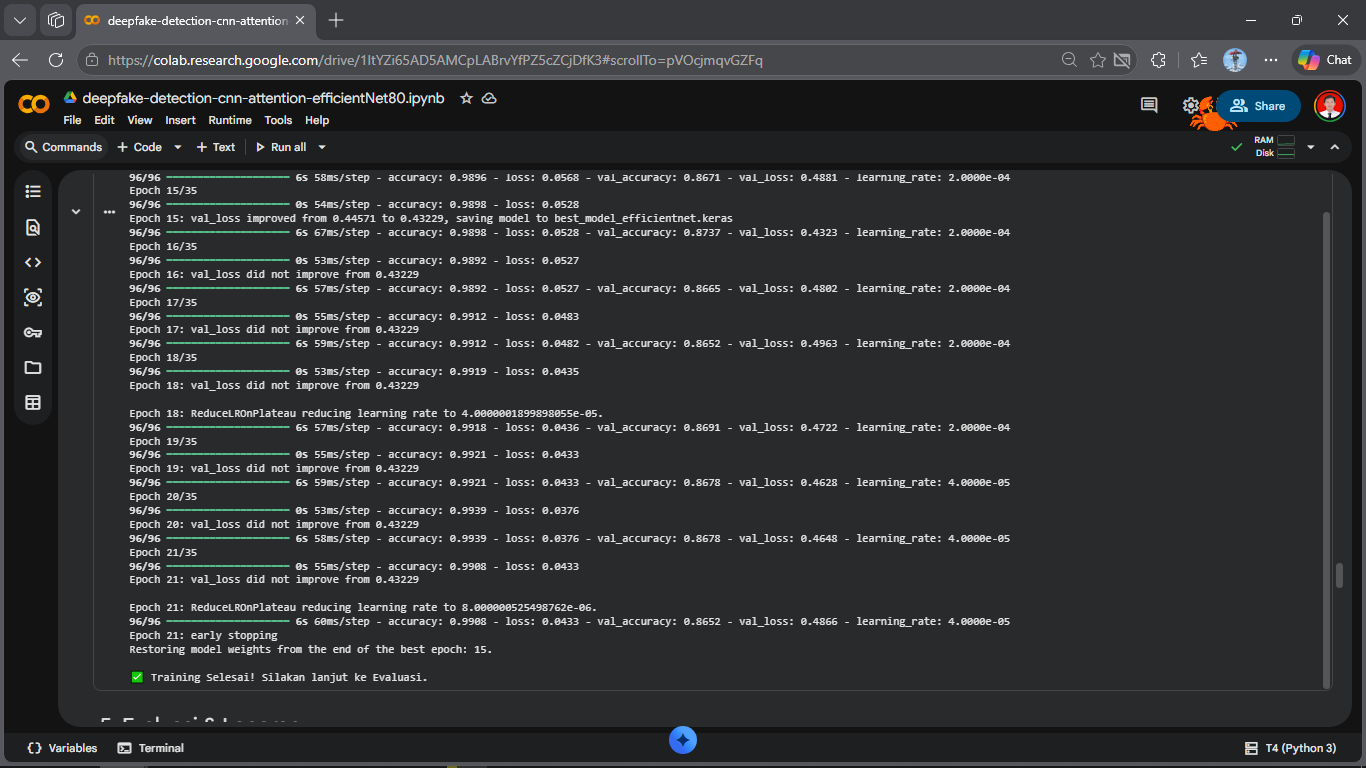
Task: Click the browser address bar URL
Action: point(435,60)
